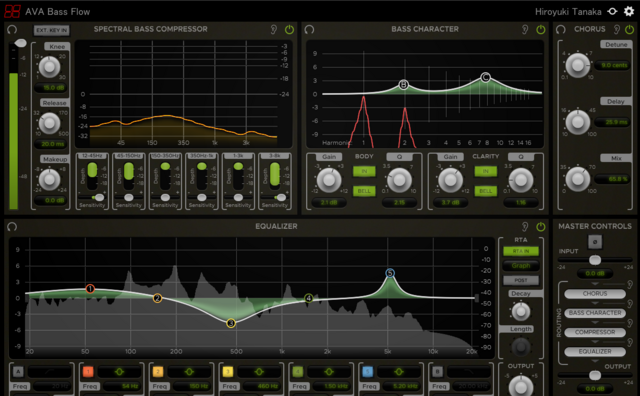Click the ear icon above CHORUS routing

pos(630,284)
